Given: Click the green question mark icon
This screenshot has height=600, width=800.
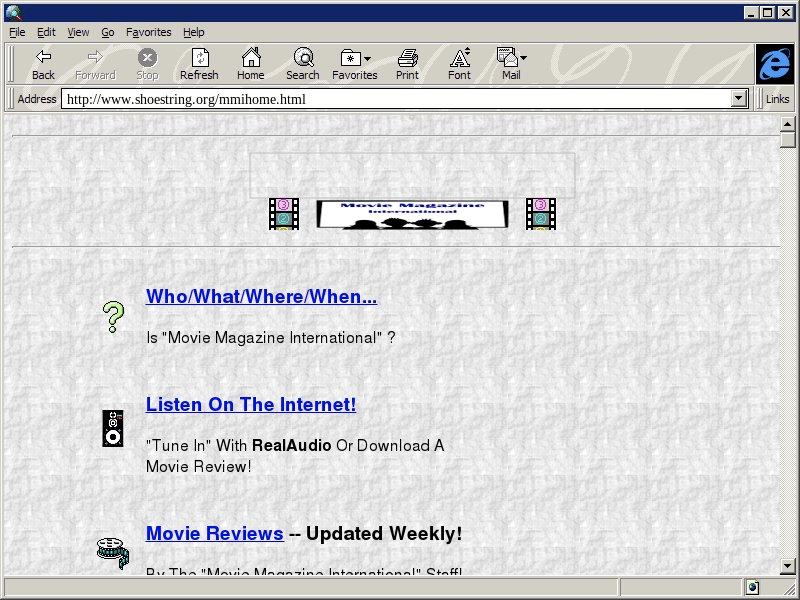Looking at the screenshot, I should point(113,316).
